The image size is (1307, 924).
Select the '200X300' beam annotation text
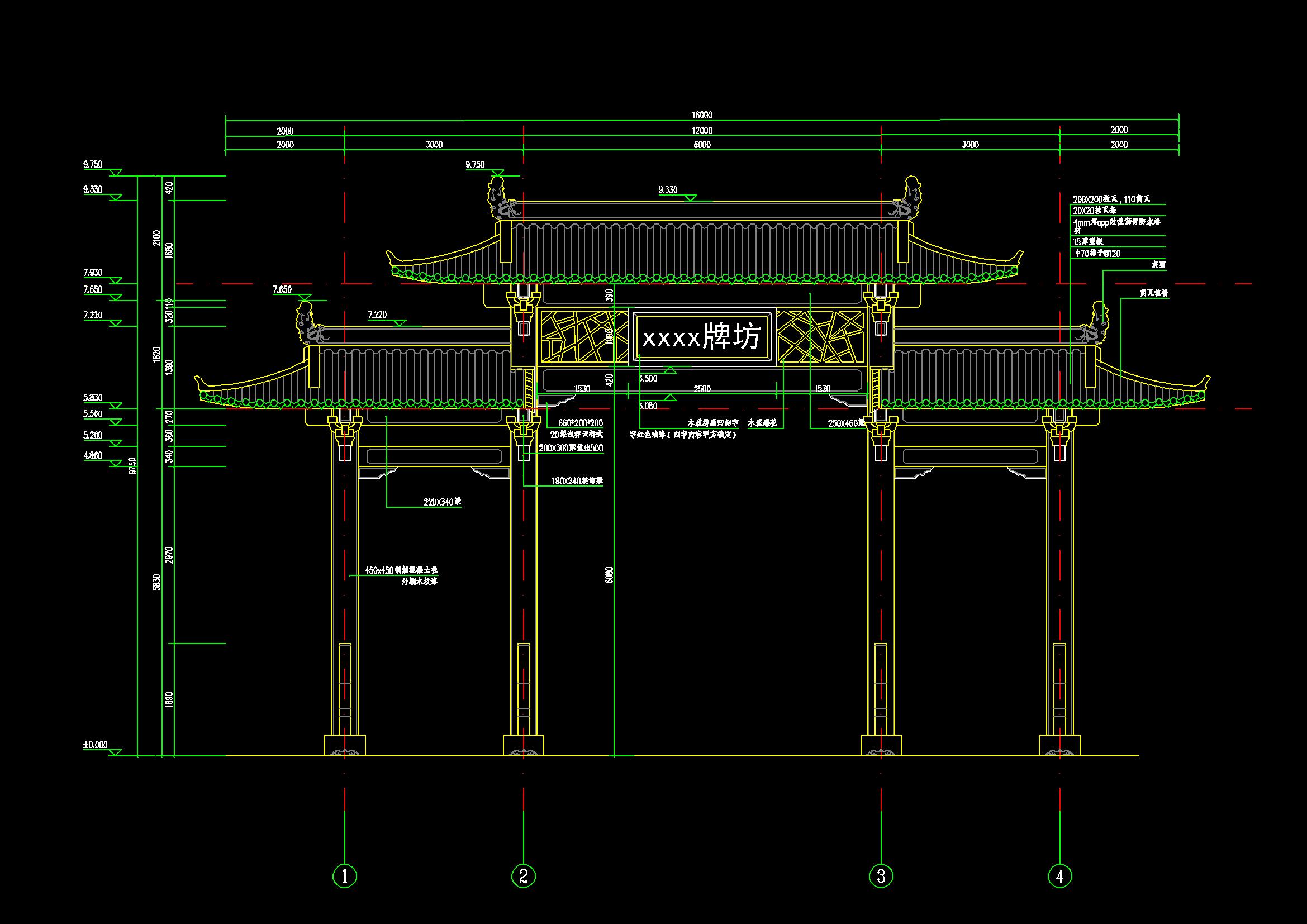[x=571, y=448]
